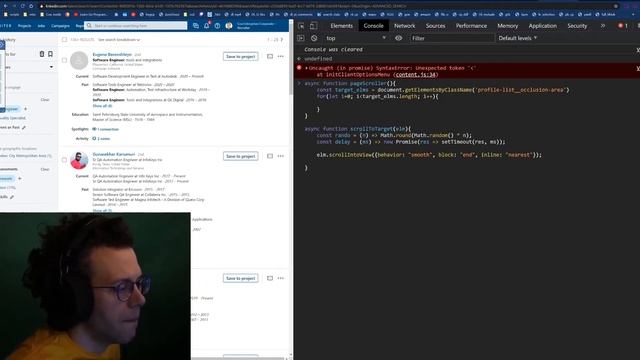
Task: Tick the select-all results checkbox
Action: (x=64, y=40)
